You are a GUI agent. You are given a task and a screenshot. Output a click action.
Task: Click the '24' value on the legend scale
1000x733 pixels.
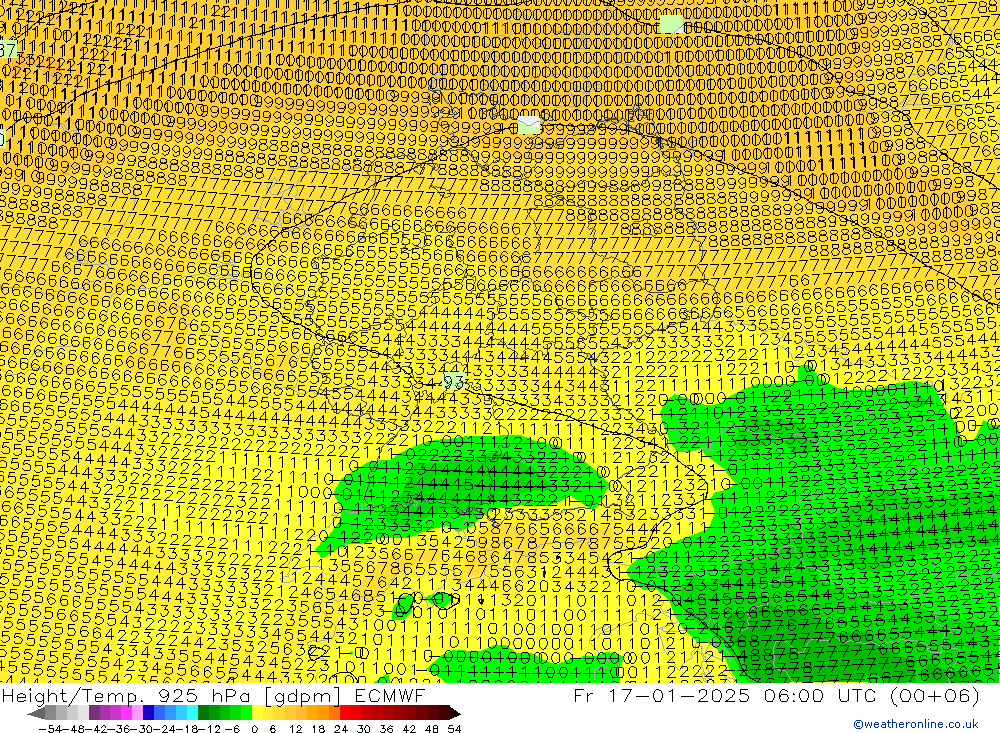[x=341, y=729]
